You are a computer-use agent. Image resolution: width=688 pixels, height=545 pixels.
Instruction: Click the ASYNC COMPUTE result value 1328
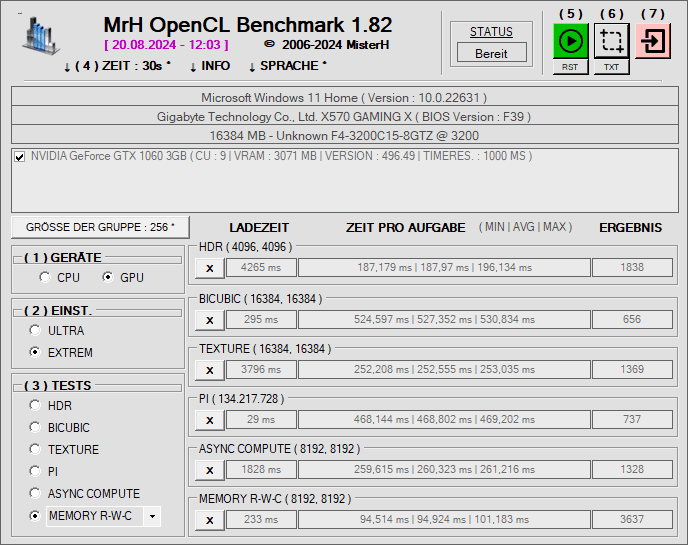632,469
